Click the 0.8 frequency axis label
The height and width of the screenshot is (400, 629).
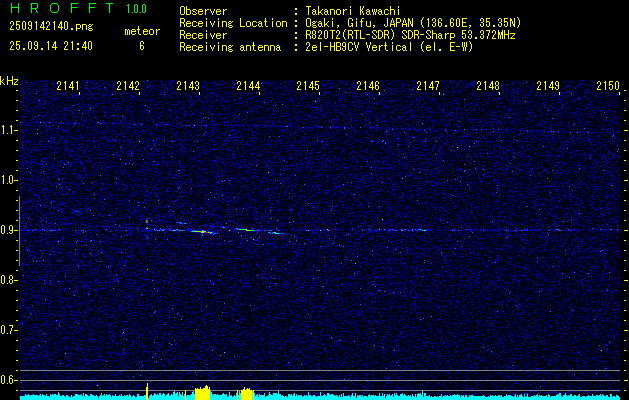[x=9, y=280]
